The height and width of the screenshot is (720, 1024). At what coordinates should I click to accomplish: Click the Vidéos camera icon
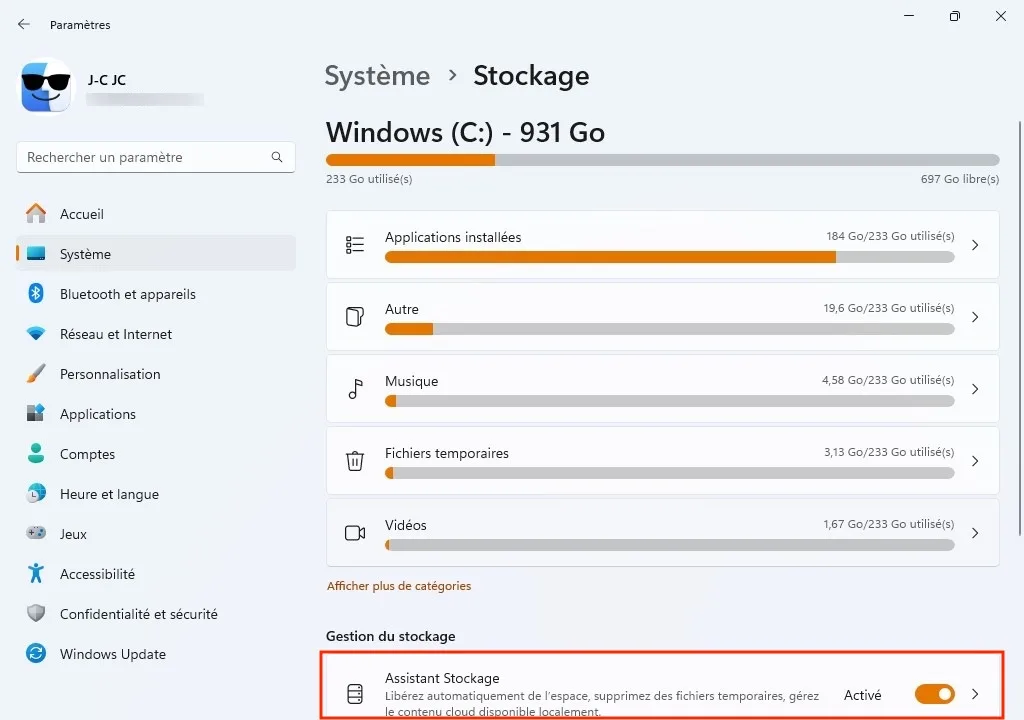(x=355, y=533)
